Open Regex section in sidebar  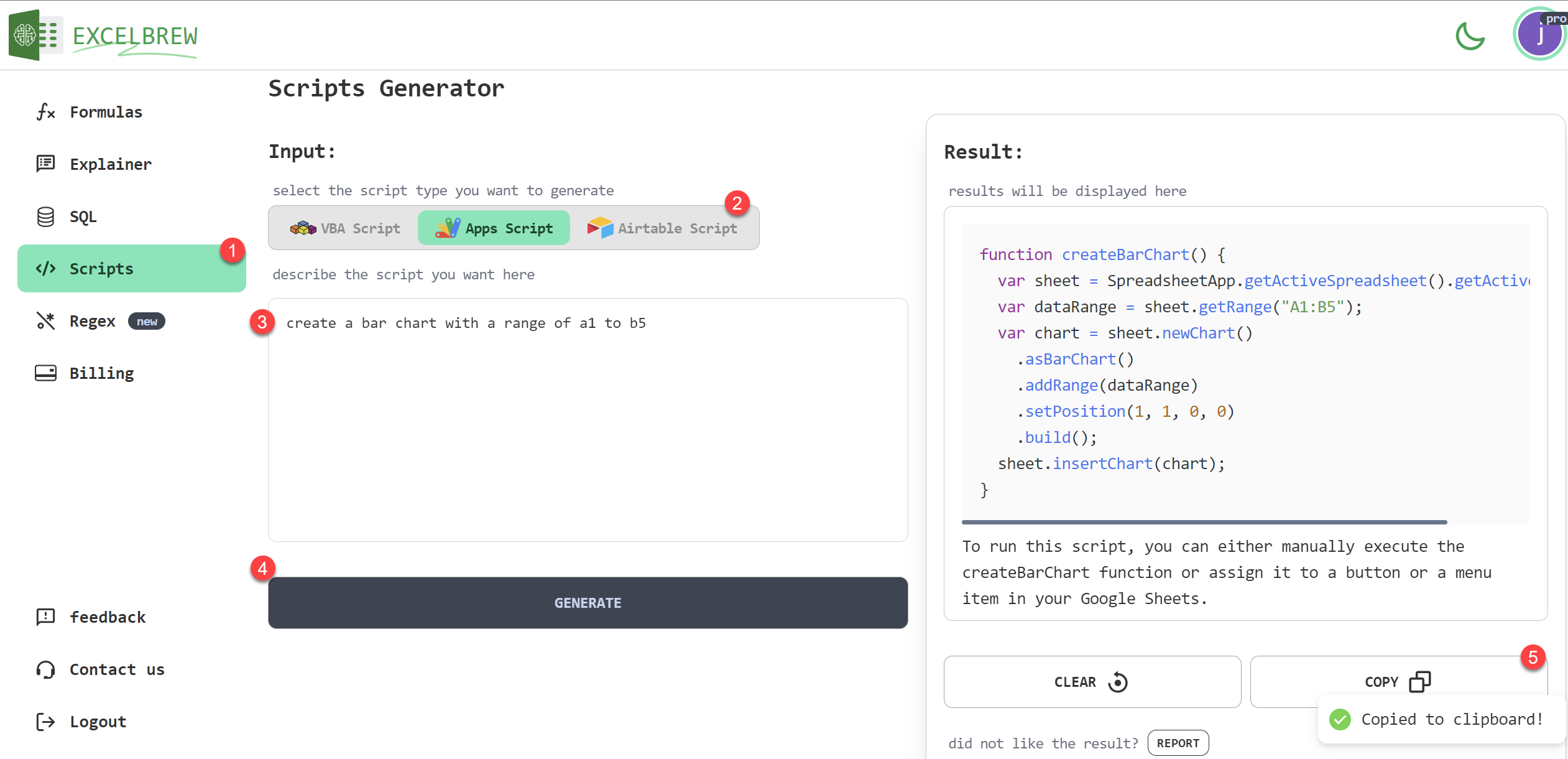coord(92,321)
